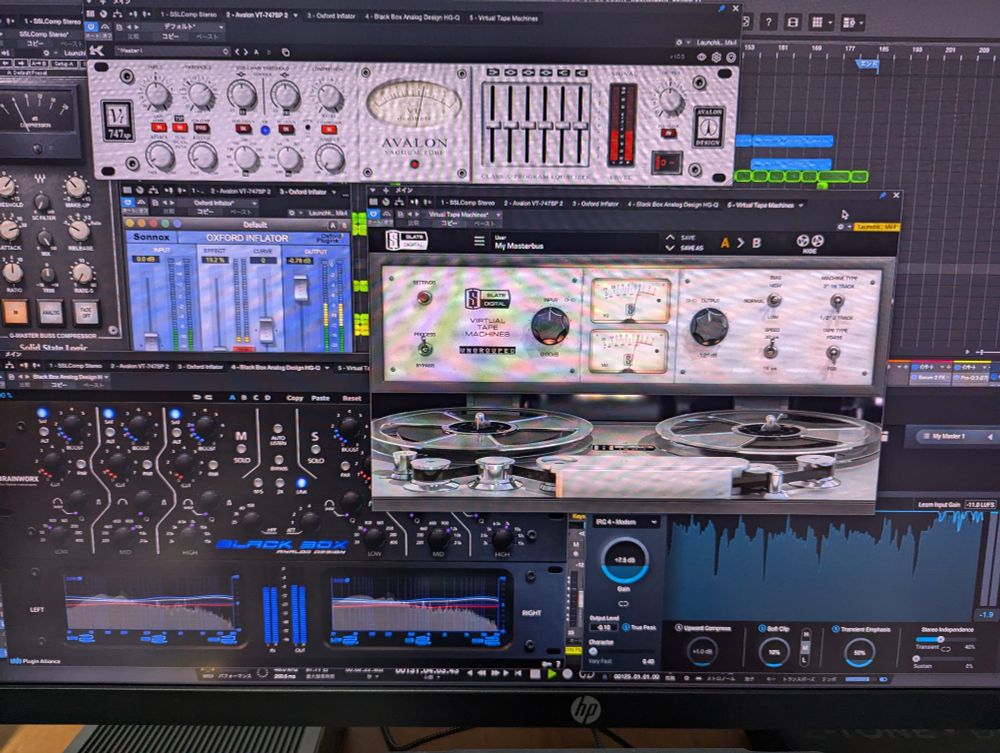Select setting A in Black Box HG-Q
Viewport: 1000px width, 753px height.
click(232, 397)
